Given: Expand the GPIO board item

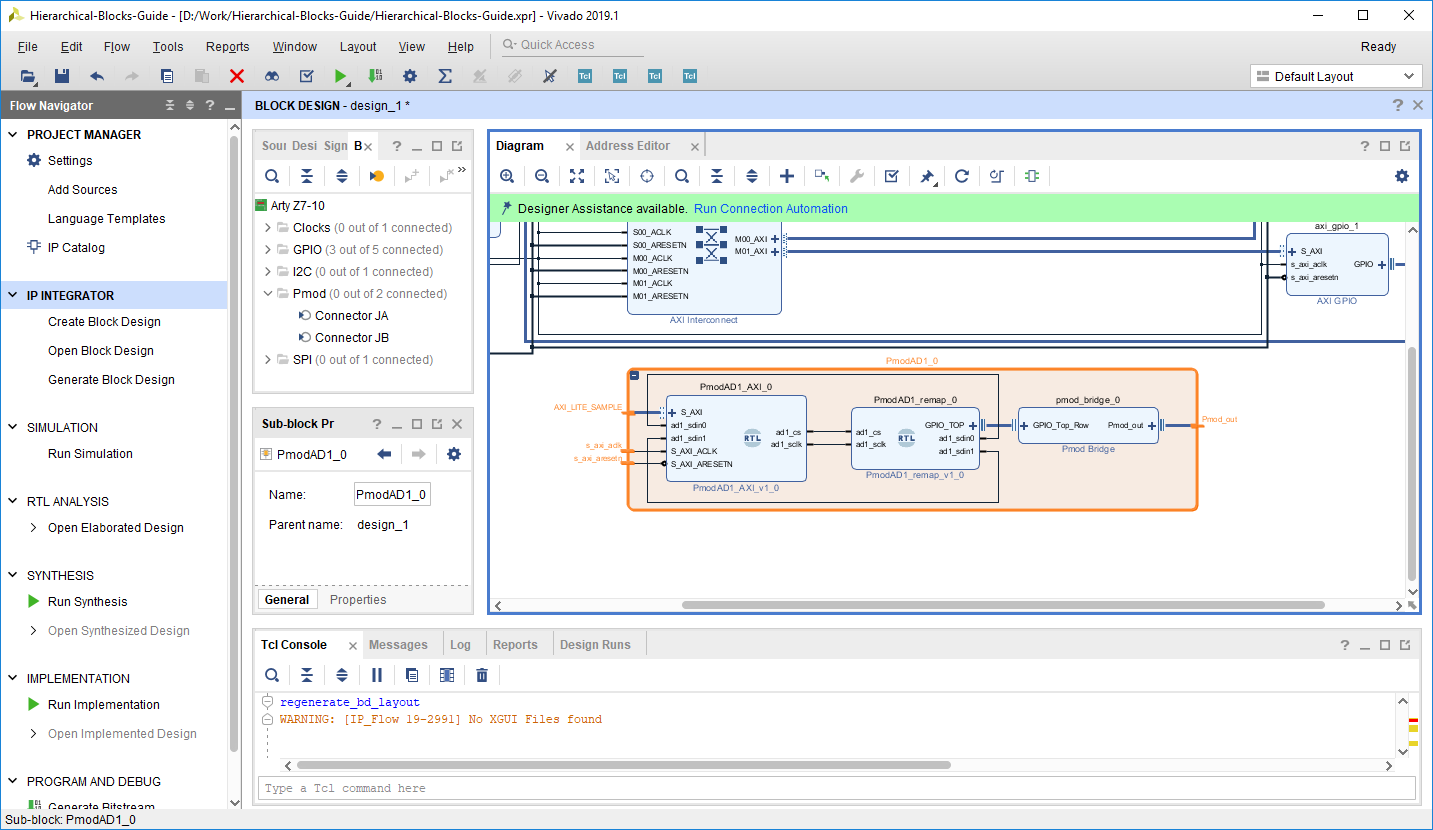Looking at the screenshot, I should click(x=268, y=250).
